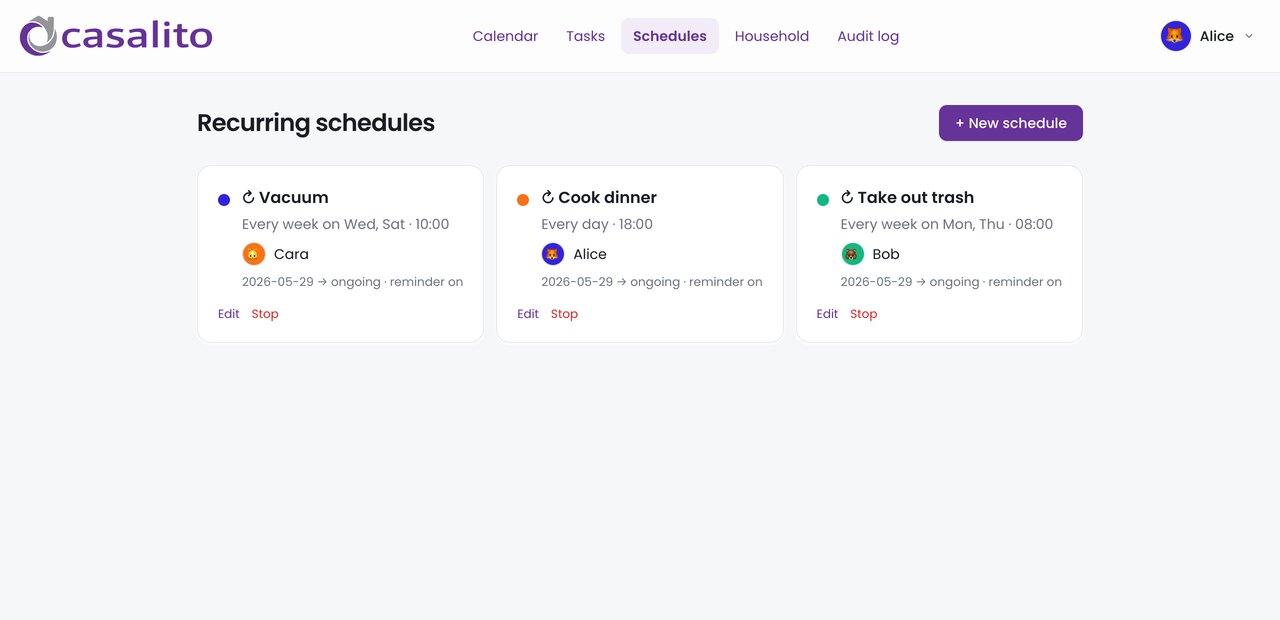Open the Household section

772,36
